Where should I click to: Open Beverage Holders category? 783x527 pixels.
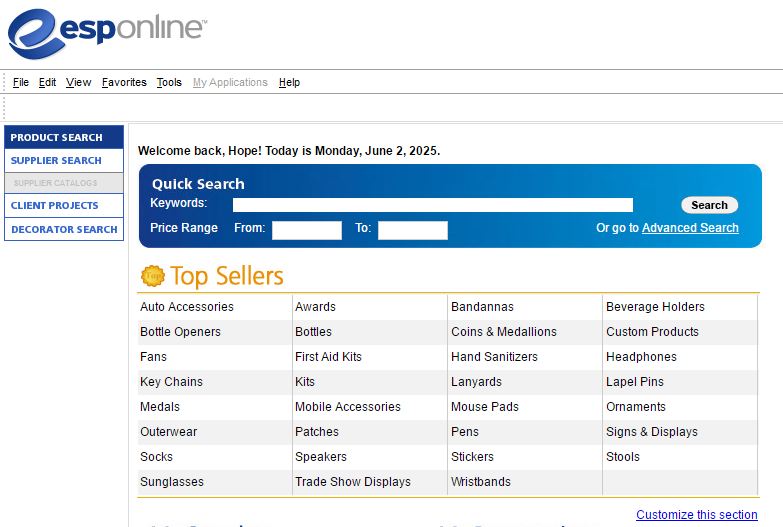[655, 307]
